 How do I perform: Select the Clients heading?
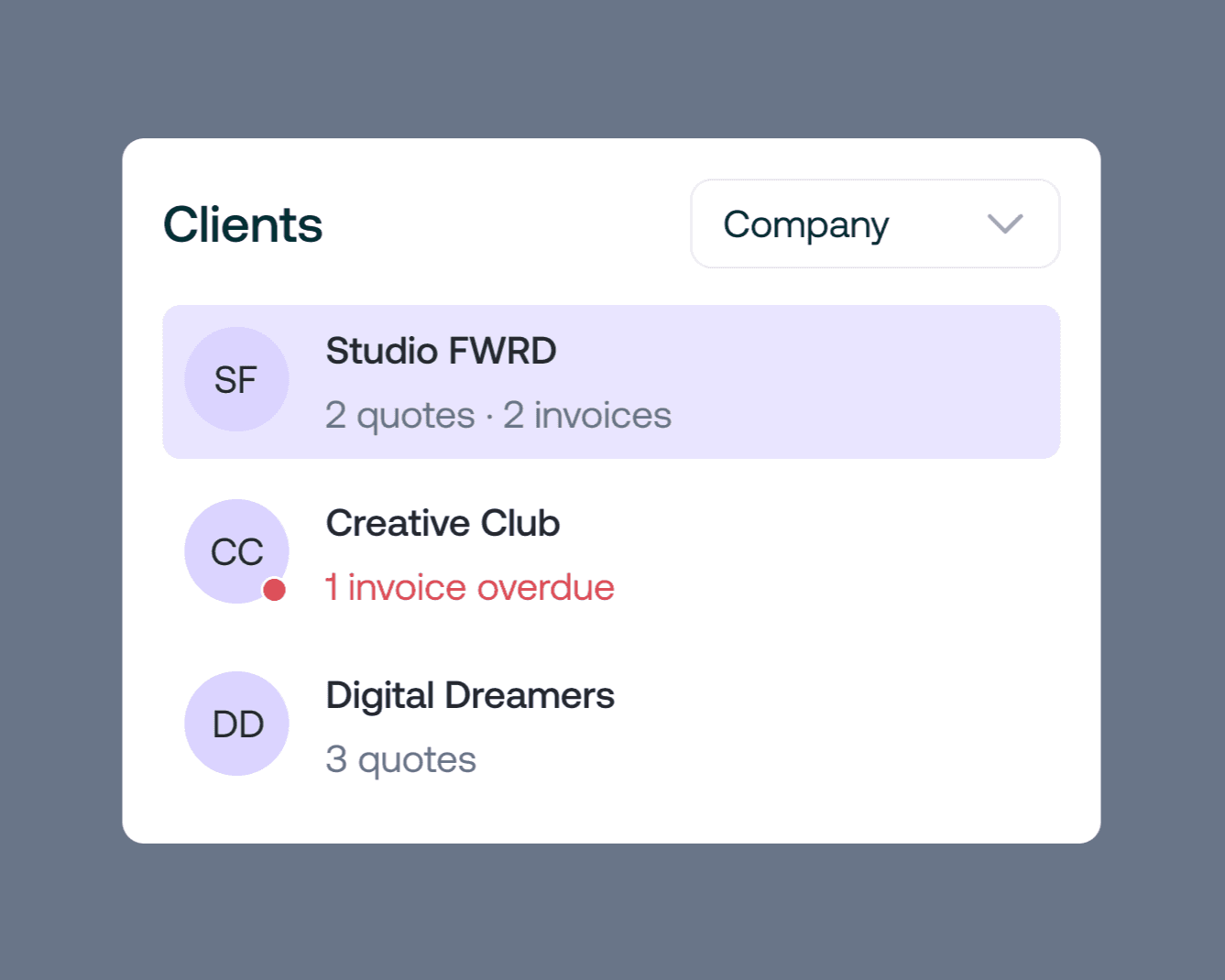click(242, 223)
